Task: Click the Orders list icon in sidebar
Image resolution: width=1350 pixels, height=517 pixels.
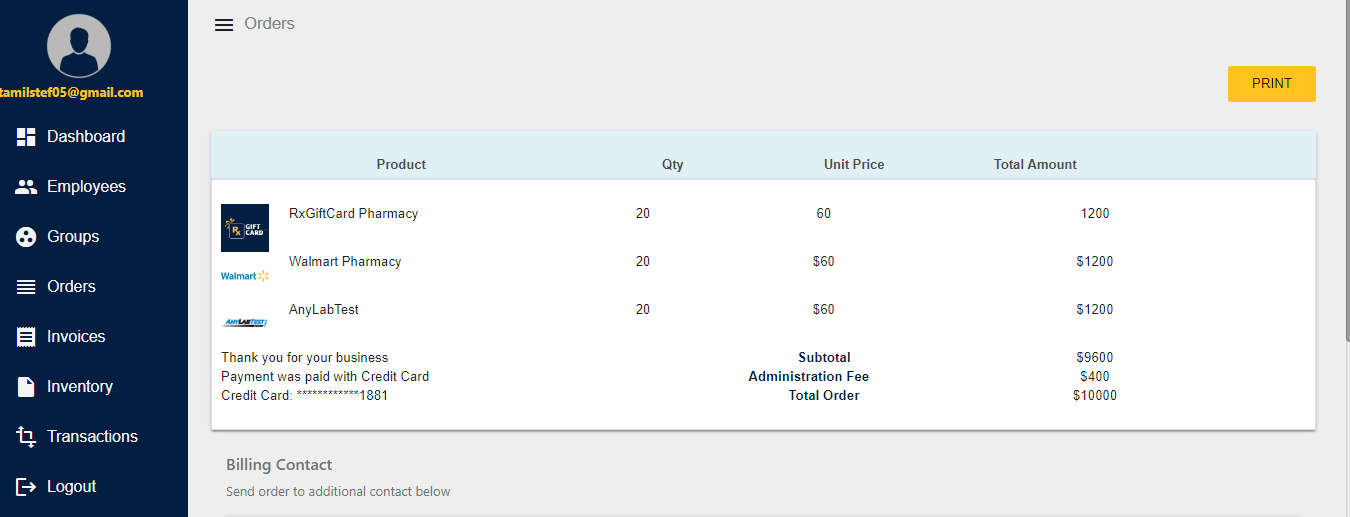Action: (x=26, y=287)
